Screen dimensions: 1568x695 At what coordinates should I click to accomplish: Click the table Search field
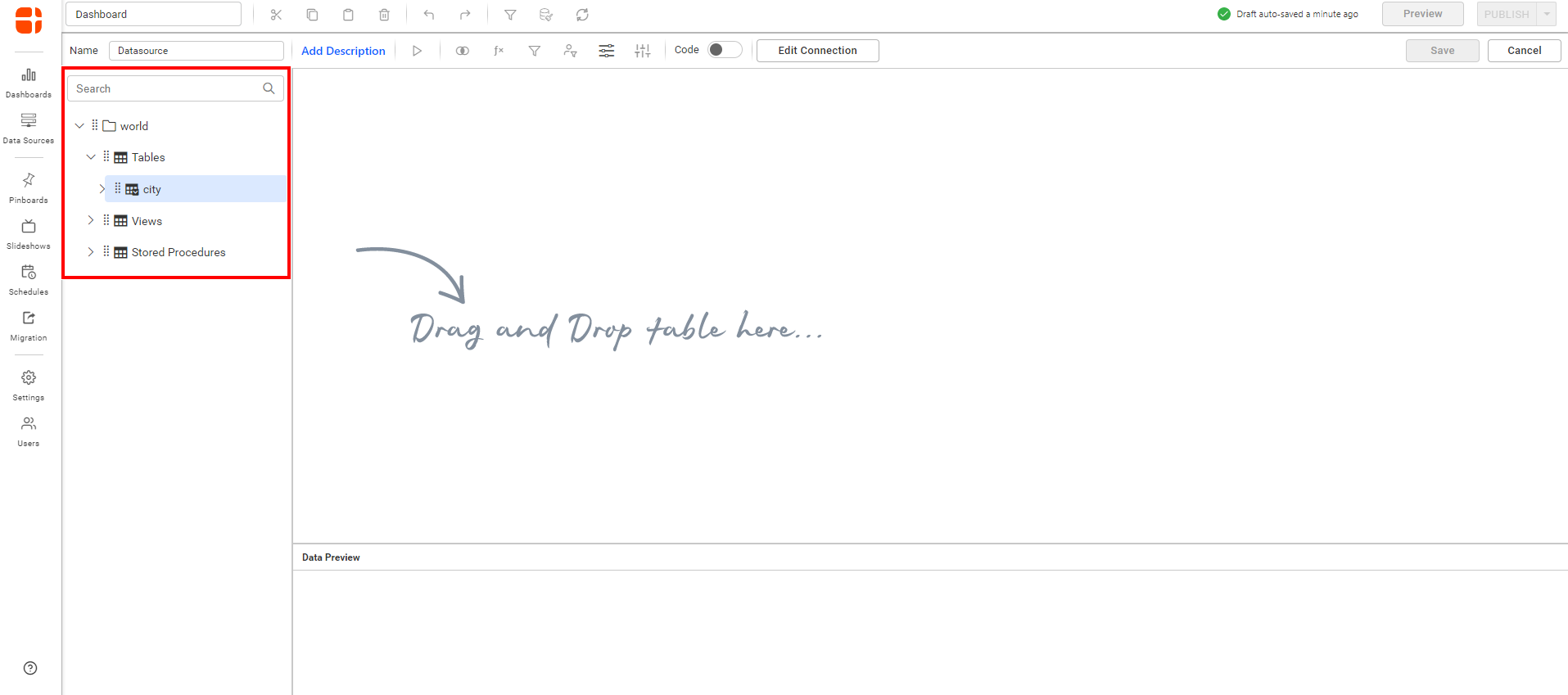coord(167,88)
